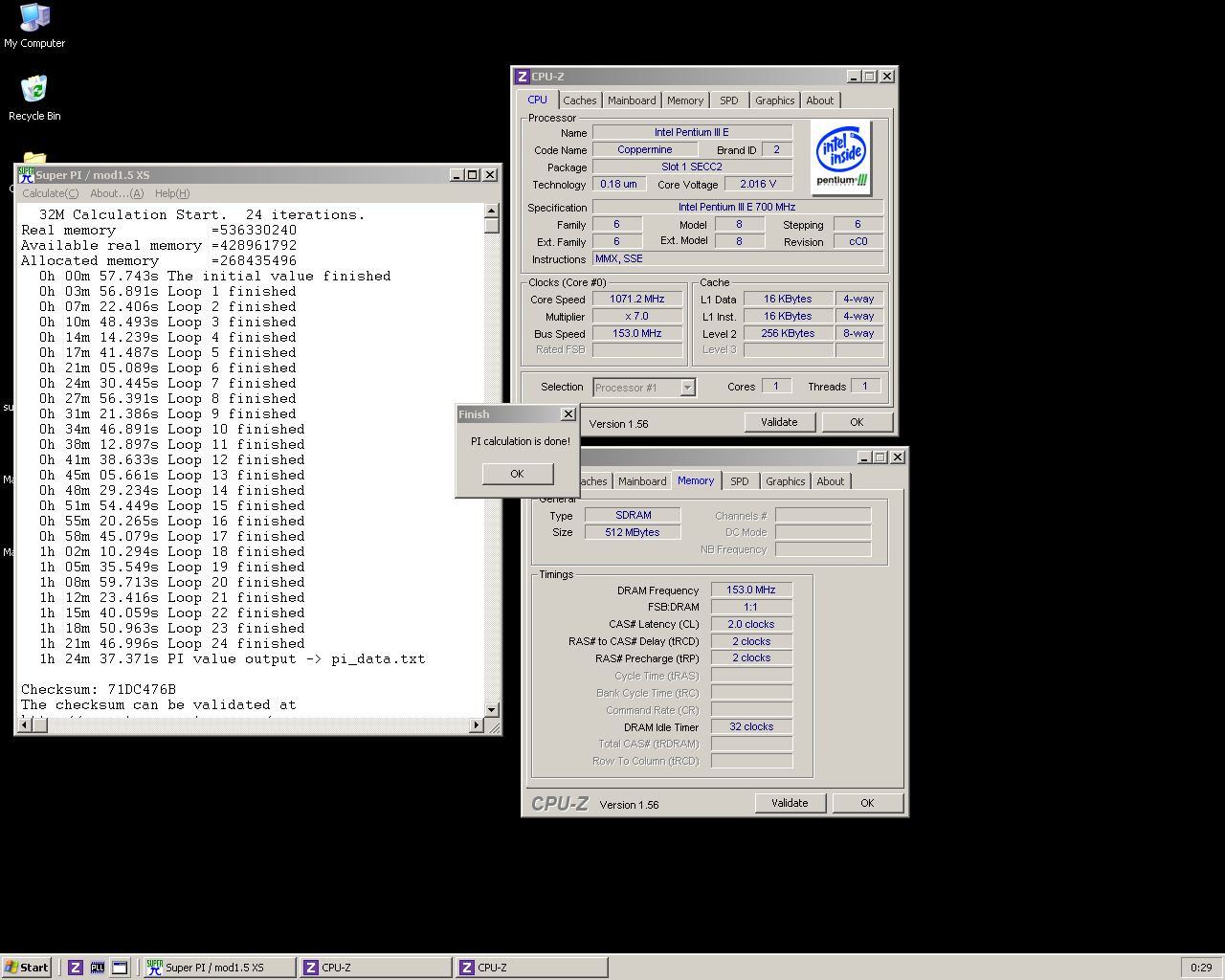Click the second quick launch icon
Viewport: 1225px width, 980px height.
tap(98, 968)
